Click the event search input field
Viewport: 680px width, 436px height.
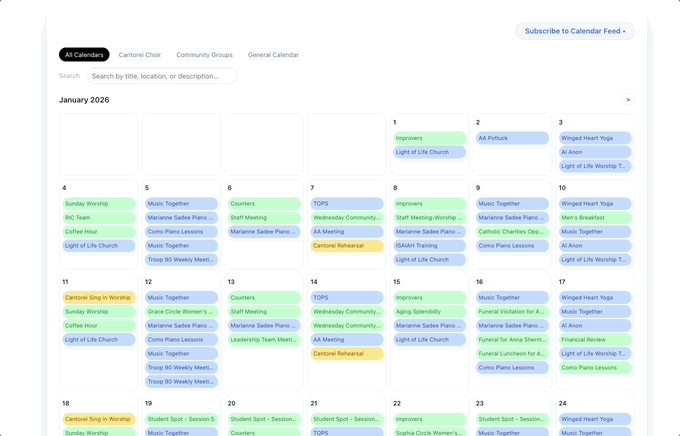pyautogui.click(x=161, y=76)
